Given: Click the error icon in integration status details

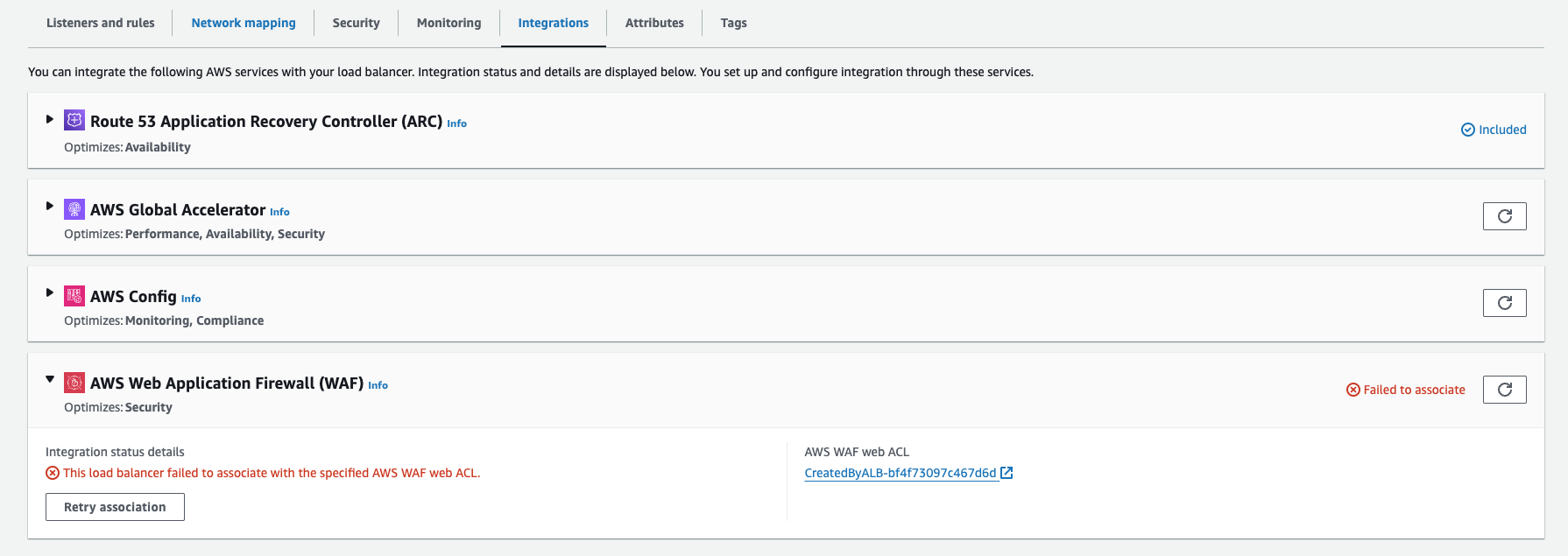Looking at the screenshot, I should (x=53, y=473).
